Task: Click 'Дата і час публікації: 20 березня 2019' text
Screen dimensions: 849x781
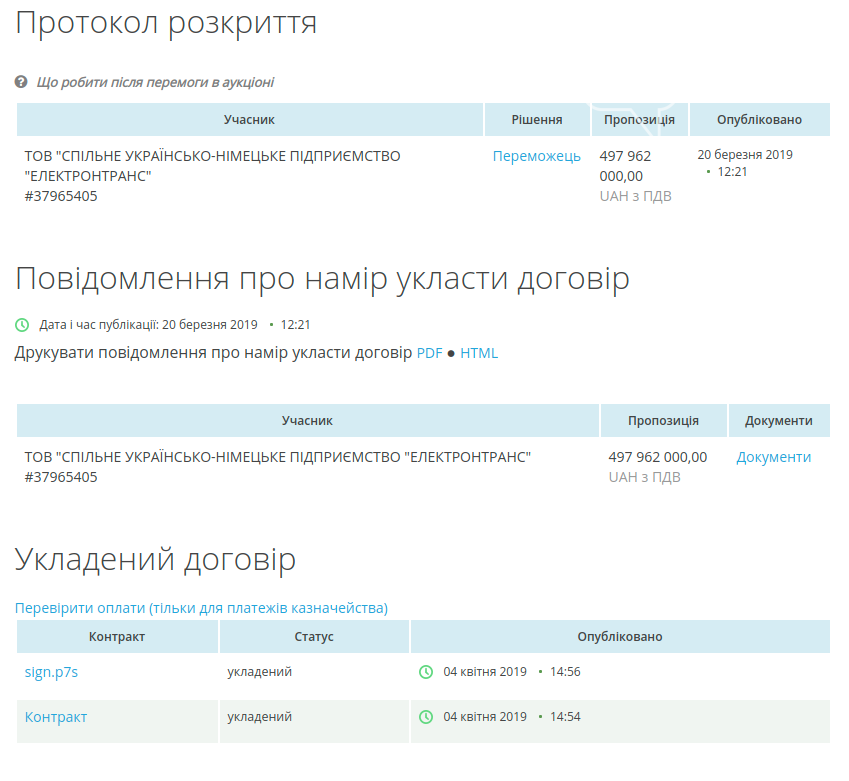Action: [x=148, y=325]
